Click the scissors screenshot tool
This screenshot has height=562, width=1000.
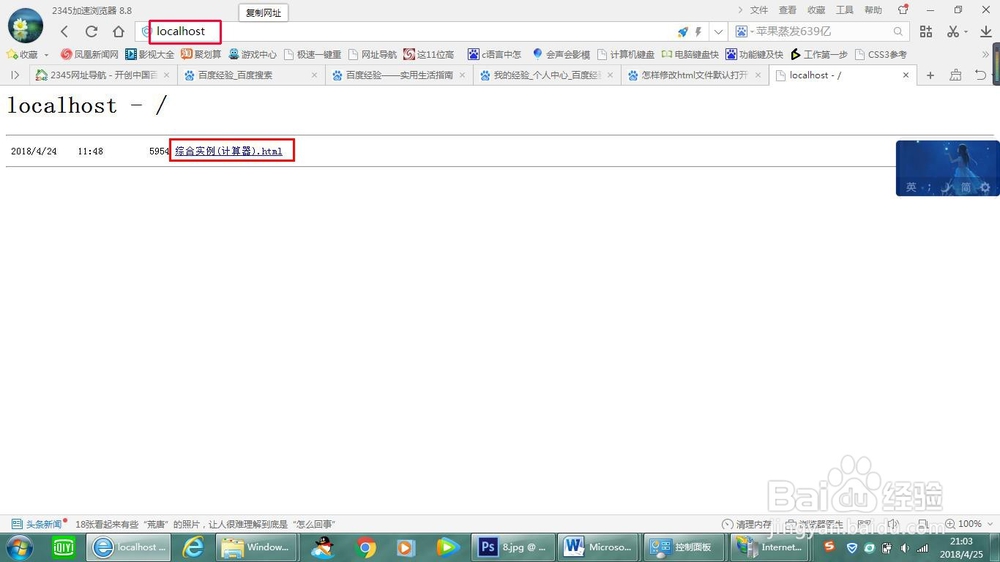pyautogui.click(x=953, y=31)
